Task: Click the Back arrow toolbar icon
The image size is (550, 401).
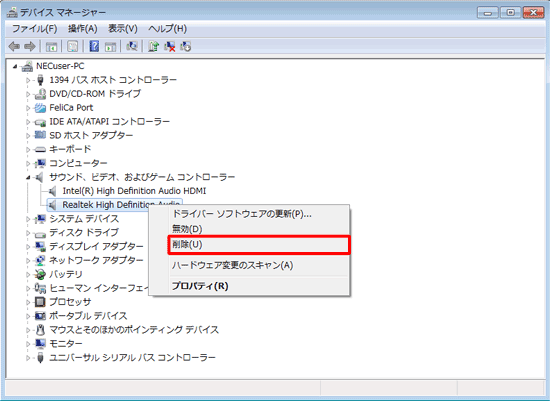Action: click(14, 46)
